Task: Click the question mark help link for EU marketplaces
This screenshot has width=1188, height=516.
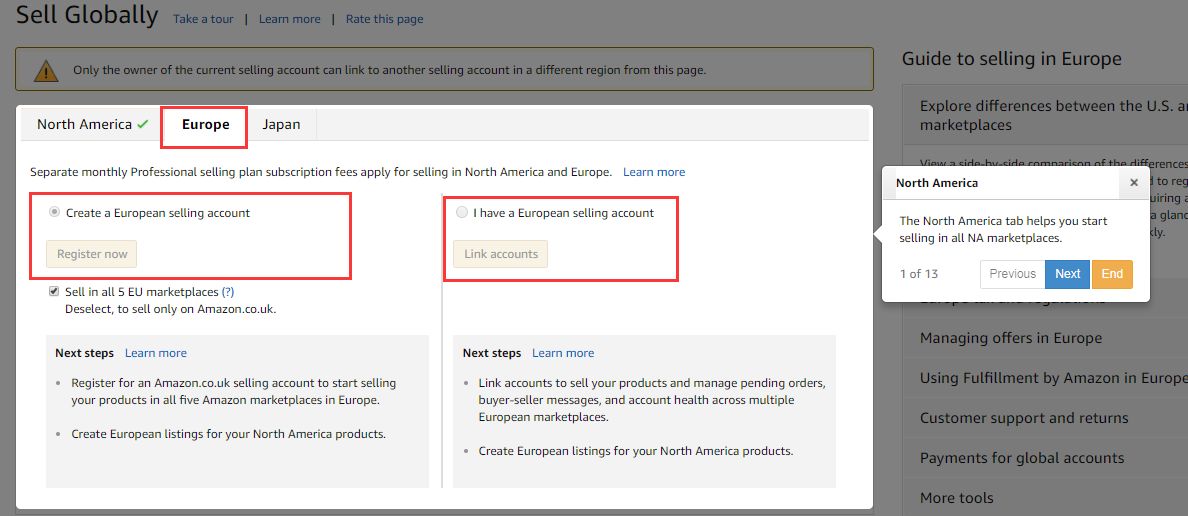Action: [x=227, y=291]
